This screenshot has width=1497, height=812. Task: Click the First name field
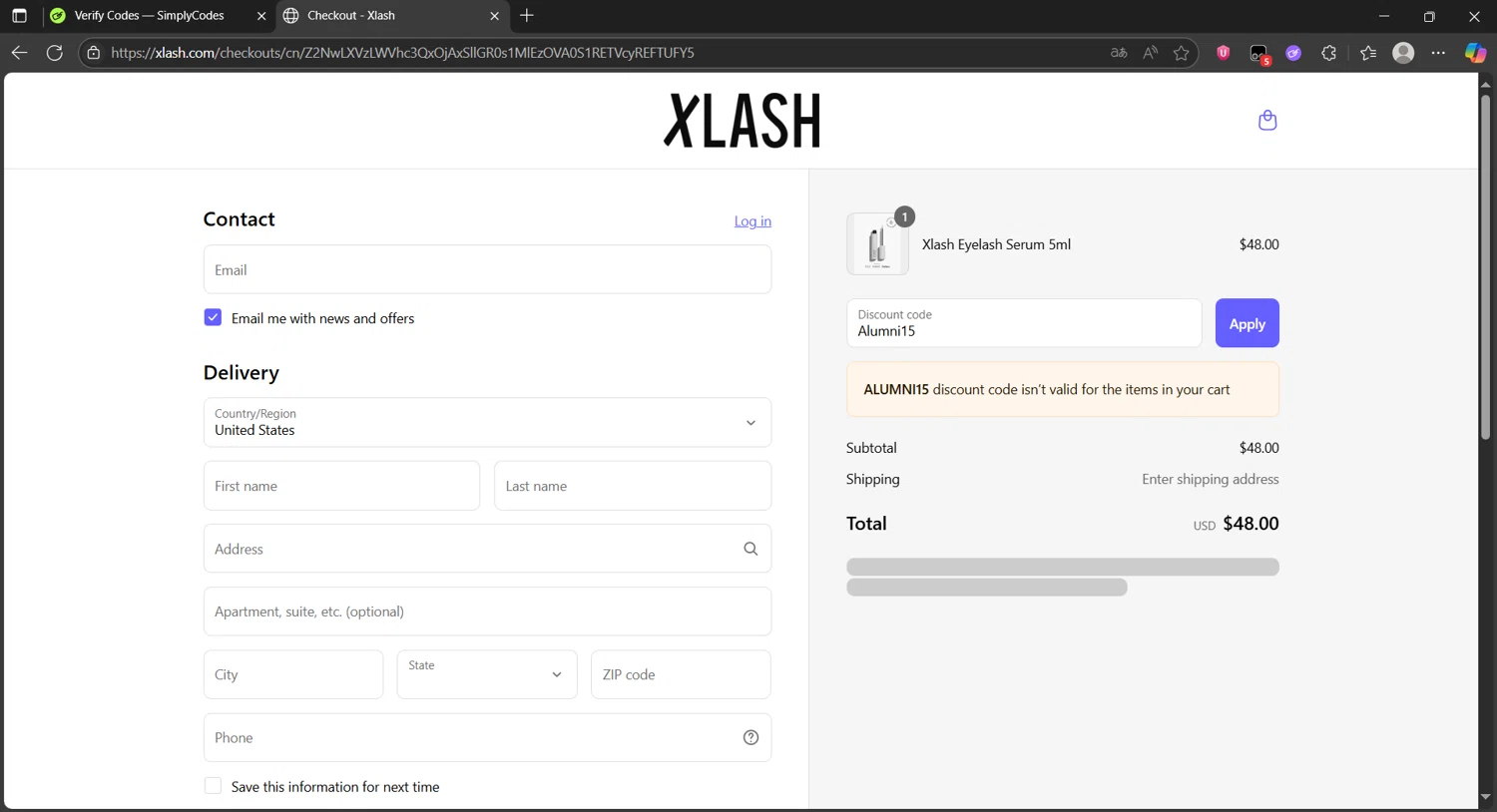tap(341, 486)
